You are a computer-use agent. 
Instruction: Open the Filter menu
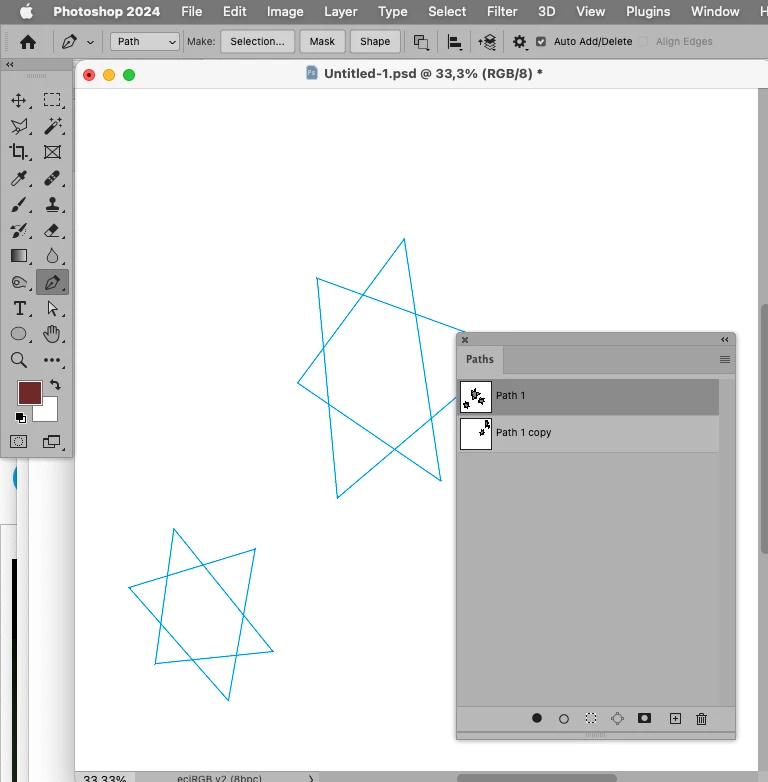(502, 11)
